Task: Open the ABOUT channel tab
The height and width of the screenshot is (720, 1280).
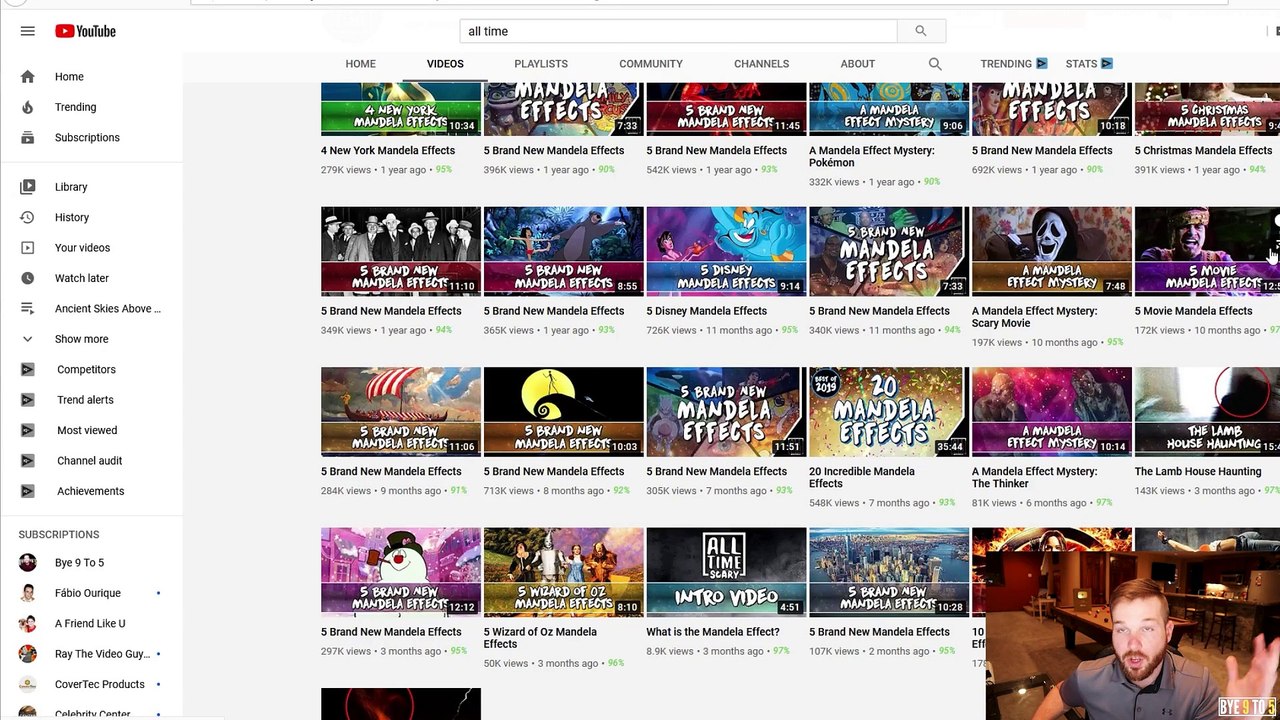Action: 858,63
